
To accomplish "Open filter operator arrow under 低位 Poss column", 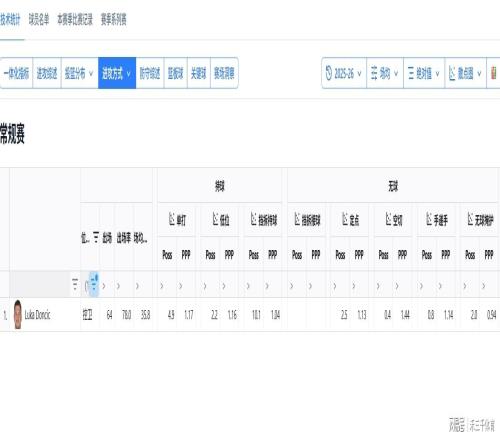I will pos(205,286).
